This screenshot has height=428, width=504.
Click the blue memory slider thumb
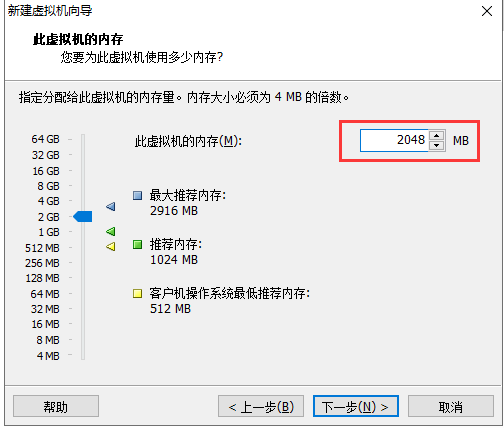83,216
